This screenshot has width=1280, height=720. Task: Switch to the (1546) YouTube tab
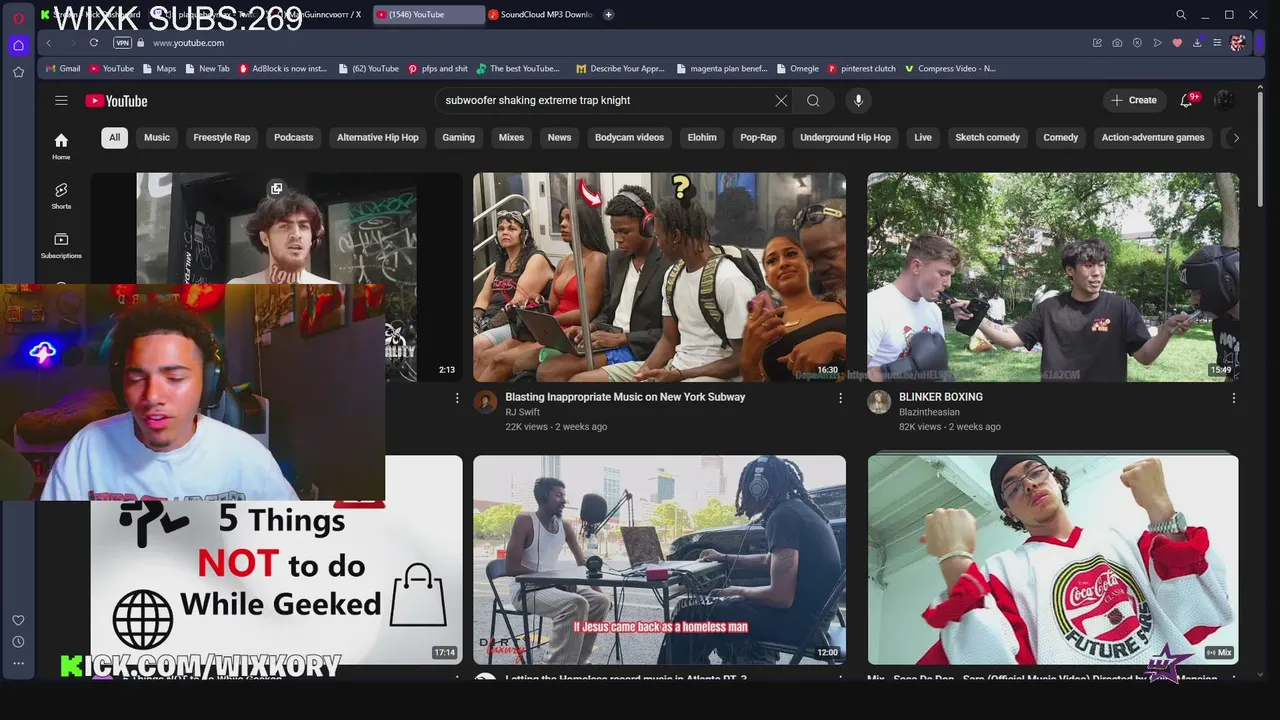[429, 15]
